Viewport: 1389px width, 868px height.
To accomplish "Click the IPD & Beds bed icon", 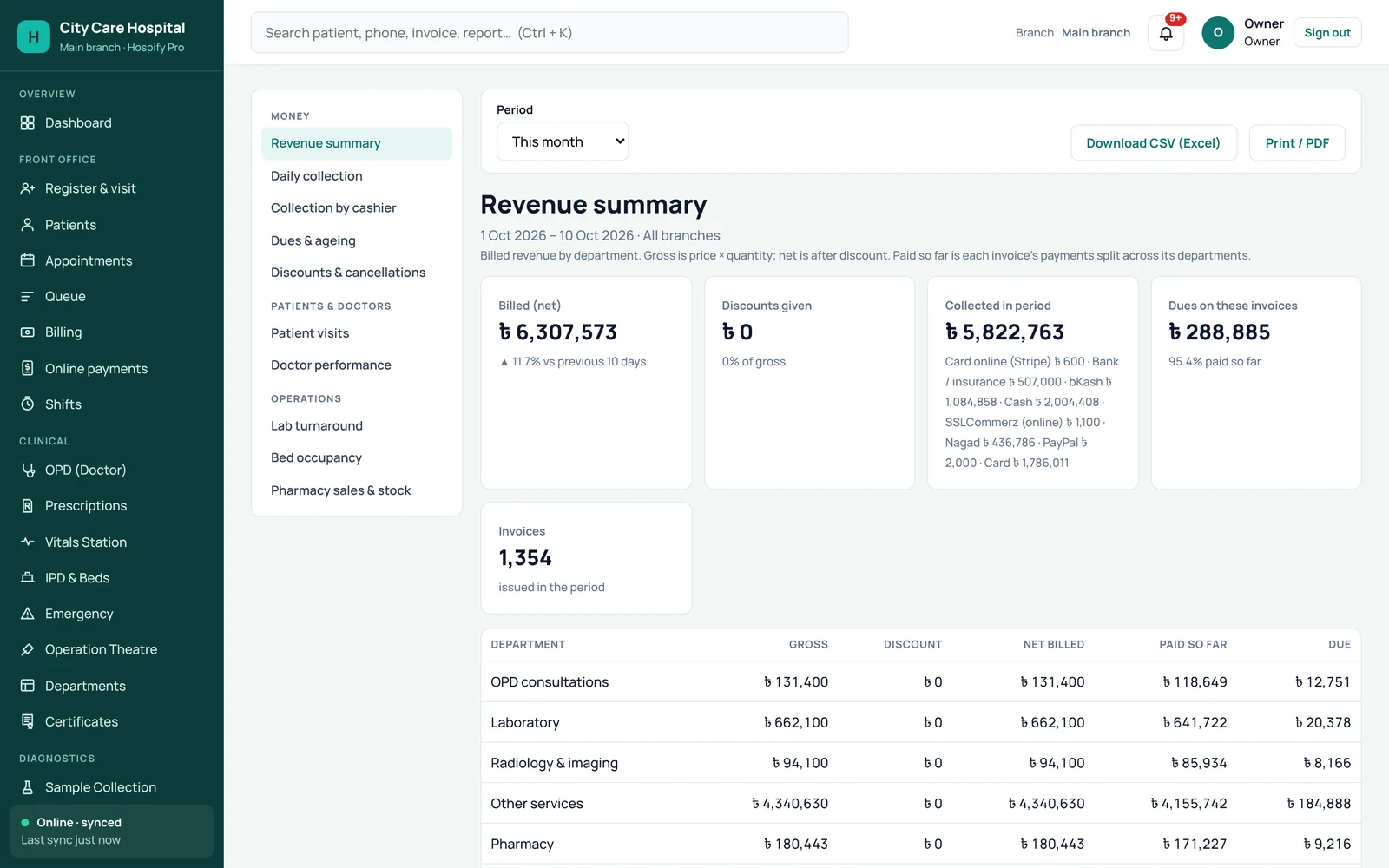I will point(28,578).
